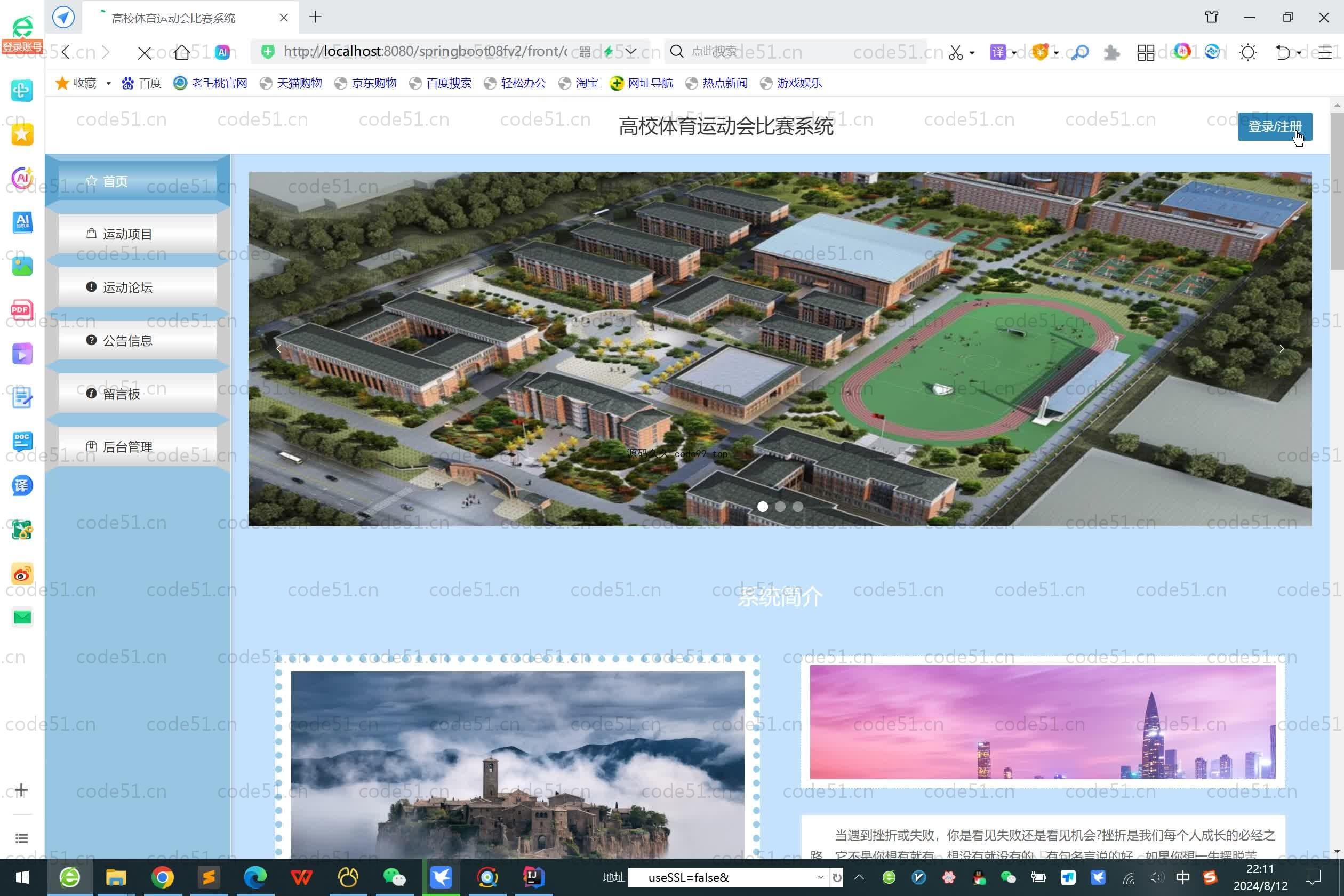The height and width of the screenshot is (896, 1344).
Task: Open the four-squares apps grid icon
Action: 1146,53
